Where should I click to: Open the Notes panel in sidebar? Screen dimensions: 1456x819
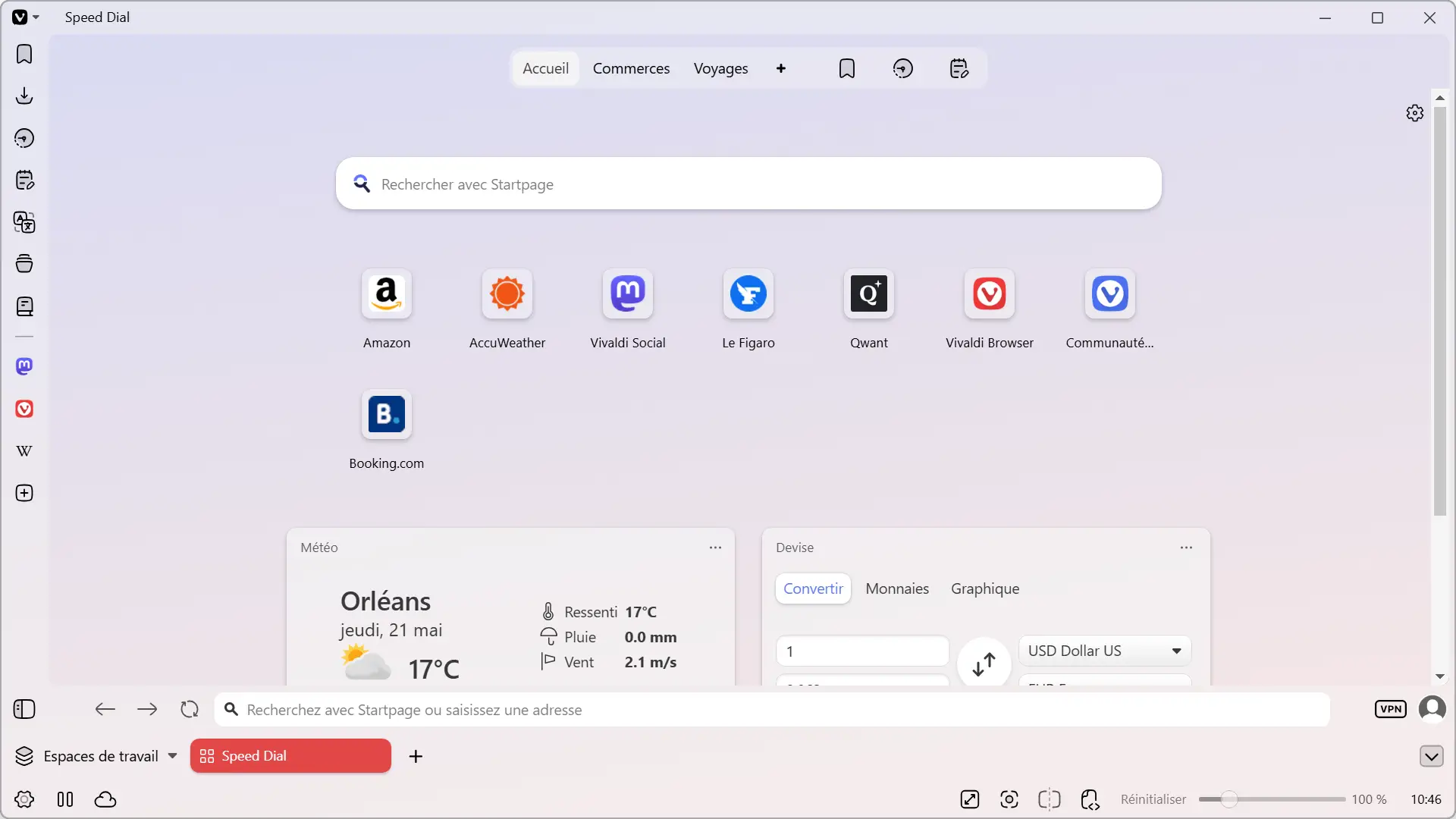[24, 180]
